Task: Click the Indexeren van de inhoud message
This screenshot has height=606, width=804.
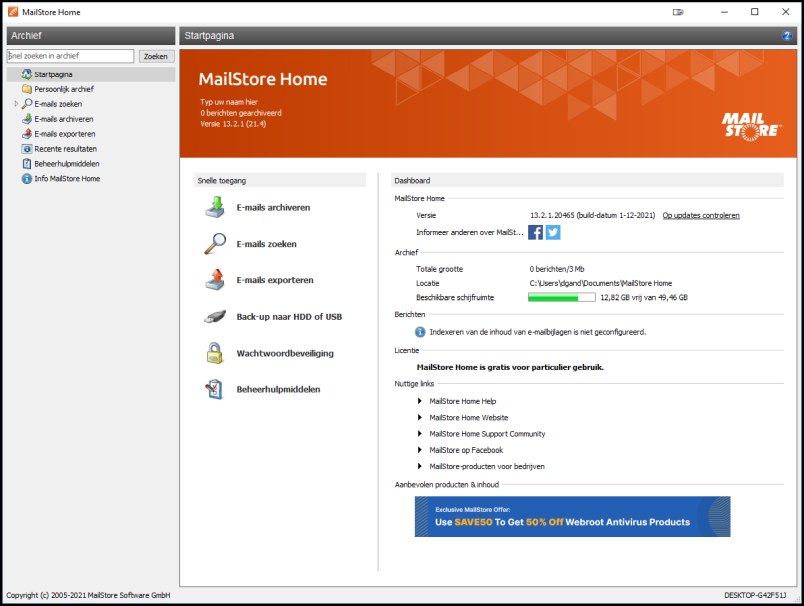Action: pyautogui.click(x=537, y=332)
